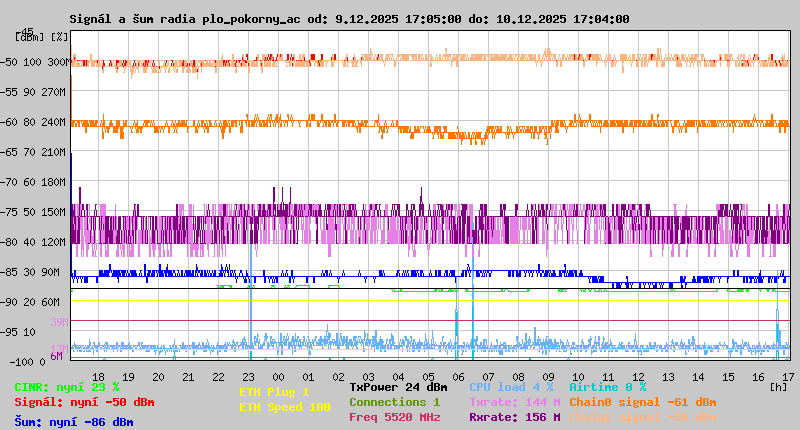Viewport: 800px width, 430px height.
Task: Click the 23 hour mark on time axis
Action: (248, 376)
